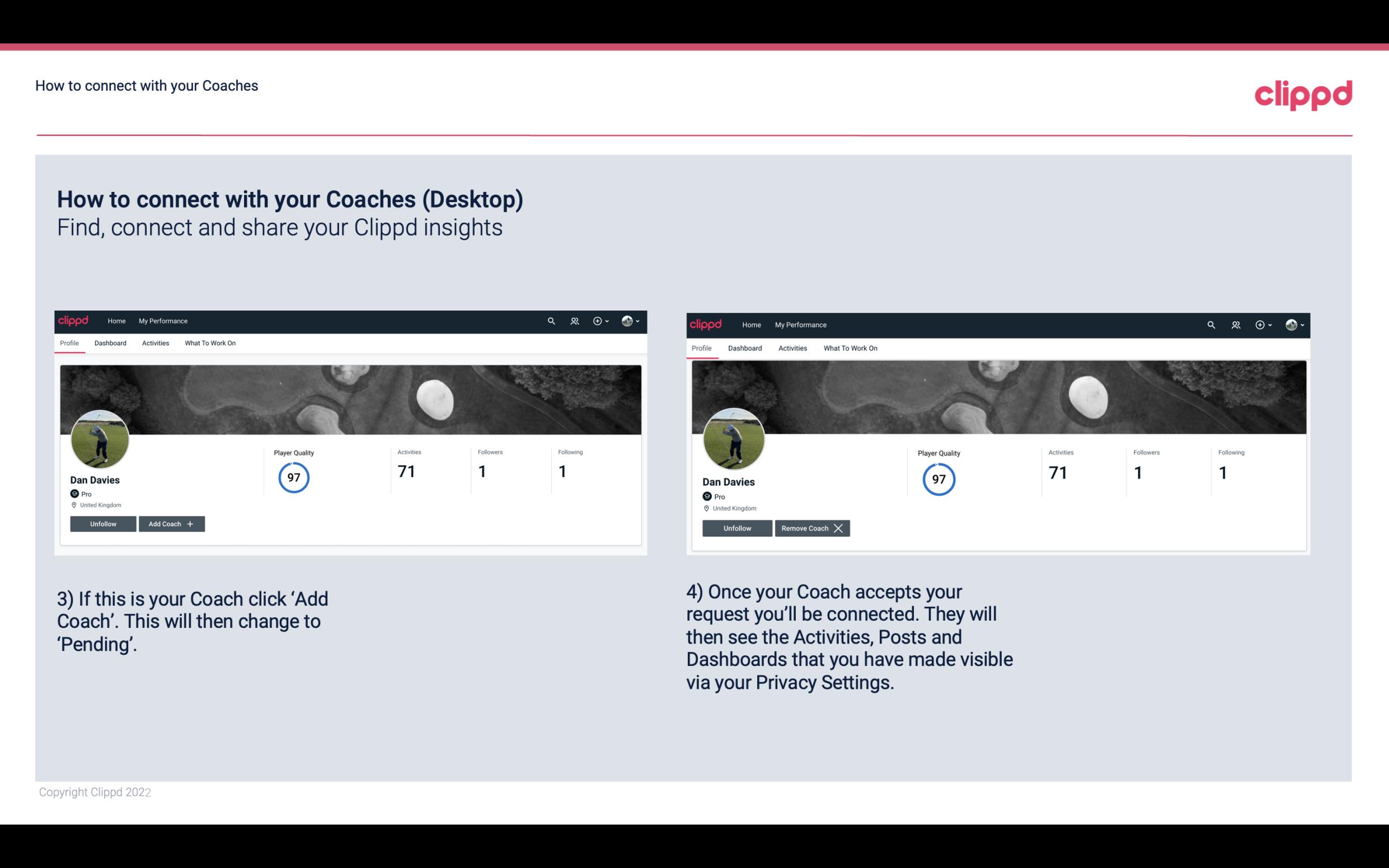1389x868 pixels.
Task: Click the 'What To Work On' tab on left
Action: (209, 343)
